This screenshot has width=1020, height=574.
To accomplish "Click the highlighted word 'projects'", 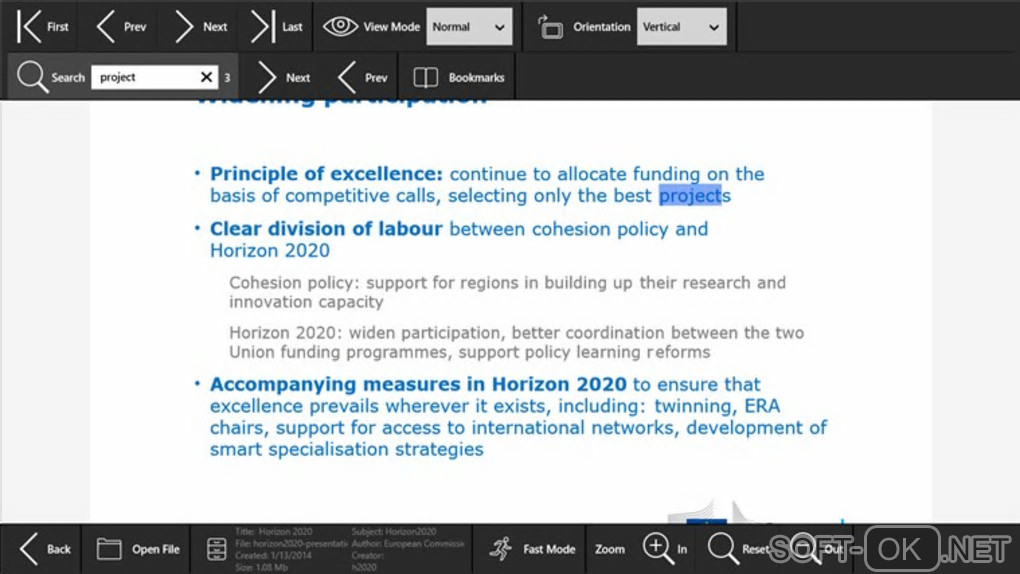I will tap(695, 196).
